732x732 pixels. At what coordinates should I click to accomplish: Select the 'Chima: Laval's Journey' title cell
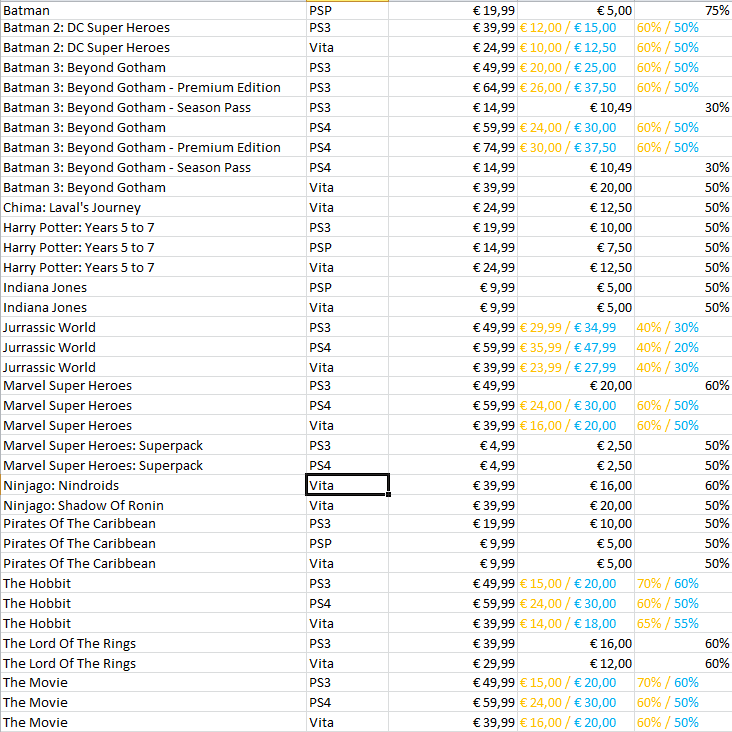(x=153, y=207)
